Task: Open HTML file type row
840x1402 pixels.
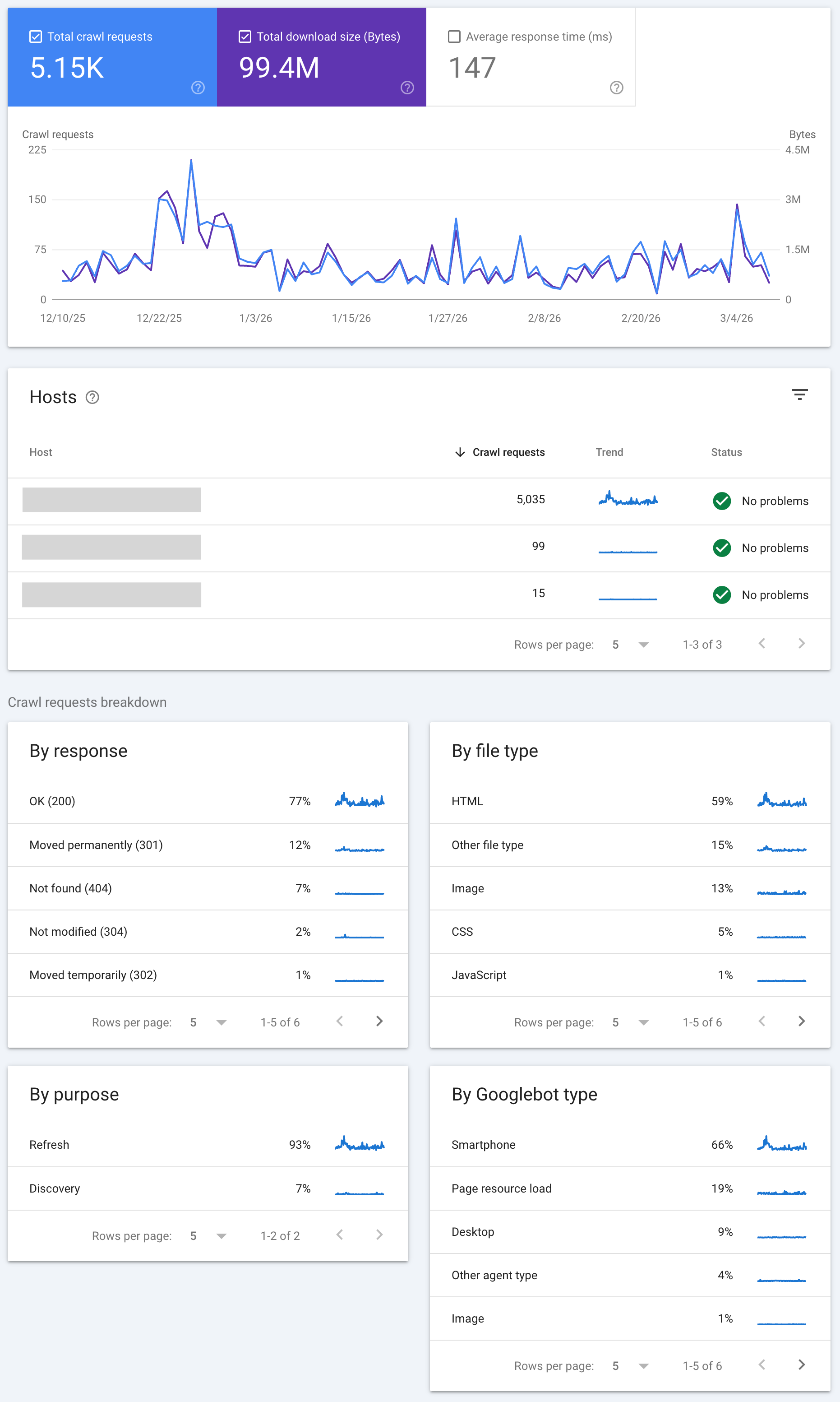Action: [630, 801]
